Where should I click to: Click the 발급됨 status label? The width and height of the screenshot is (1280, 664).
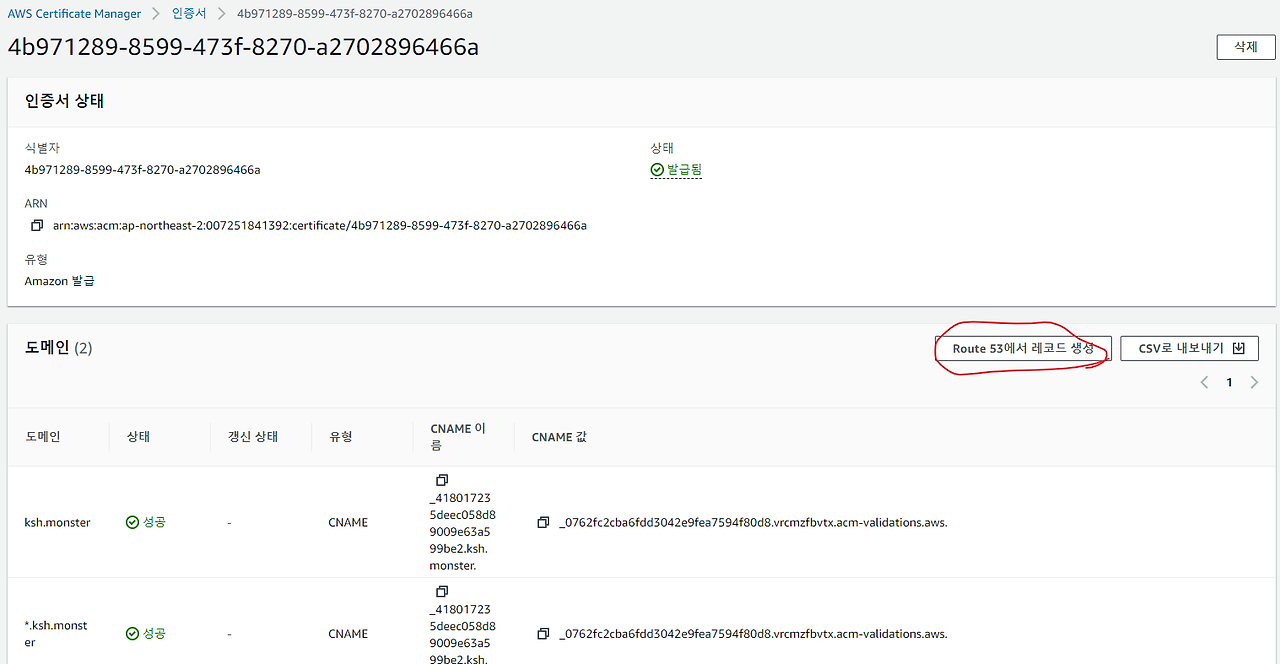click(x=684, y=170)
